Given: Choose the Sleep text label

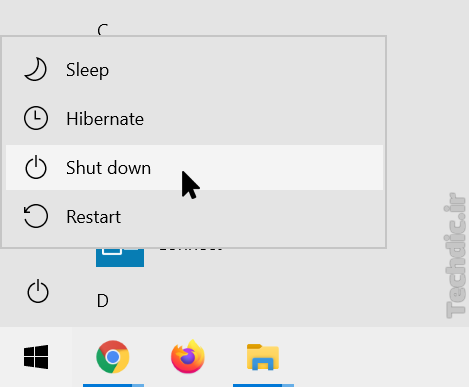Looking at the screenshot, I should [87, 70].
